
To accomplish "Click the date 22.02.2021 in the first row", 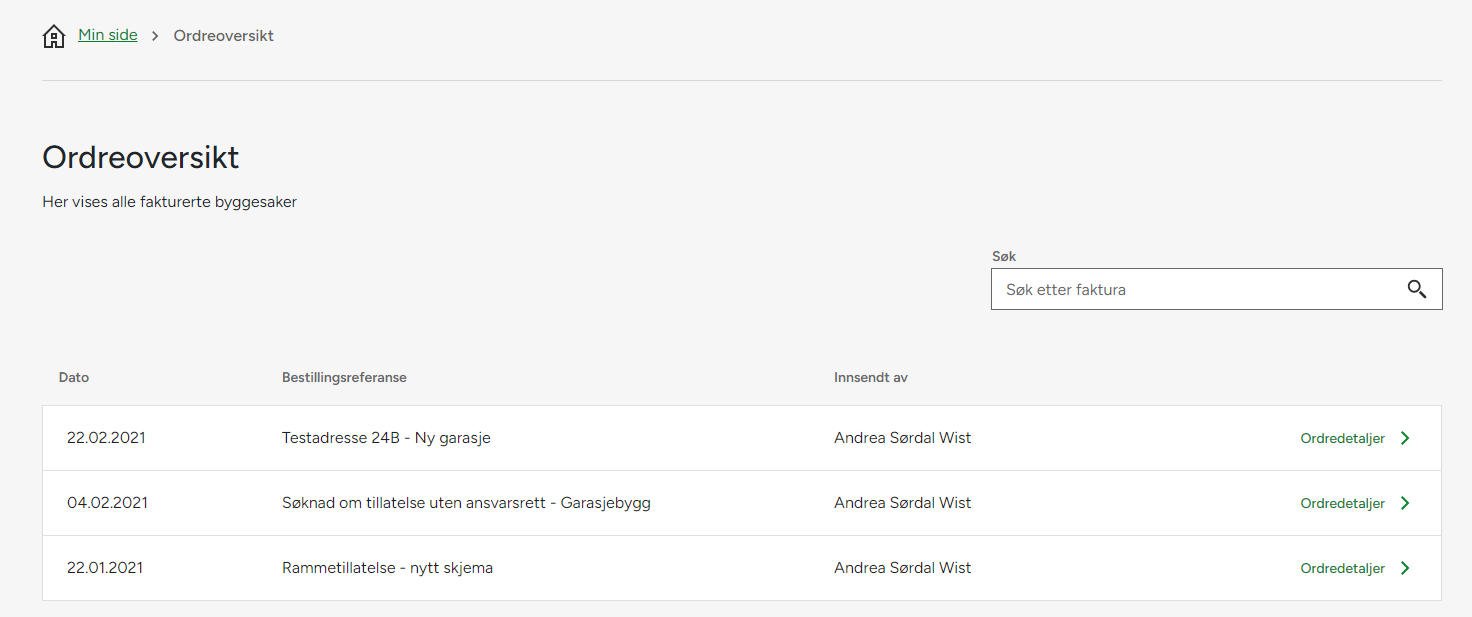I will pyautogui.click(x=106, y=438).
